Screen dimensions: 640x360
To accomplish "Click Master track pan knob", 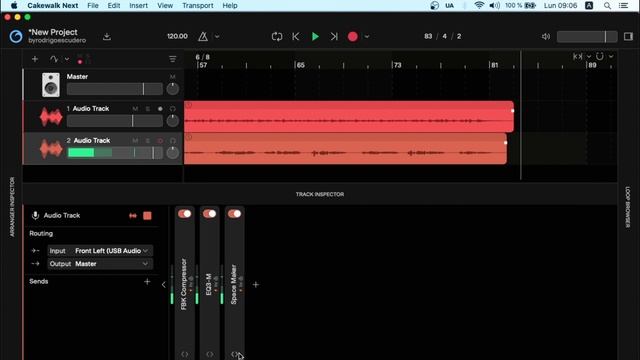I will (173, 89).
